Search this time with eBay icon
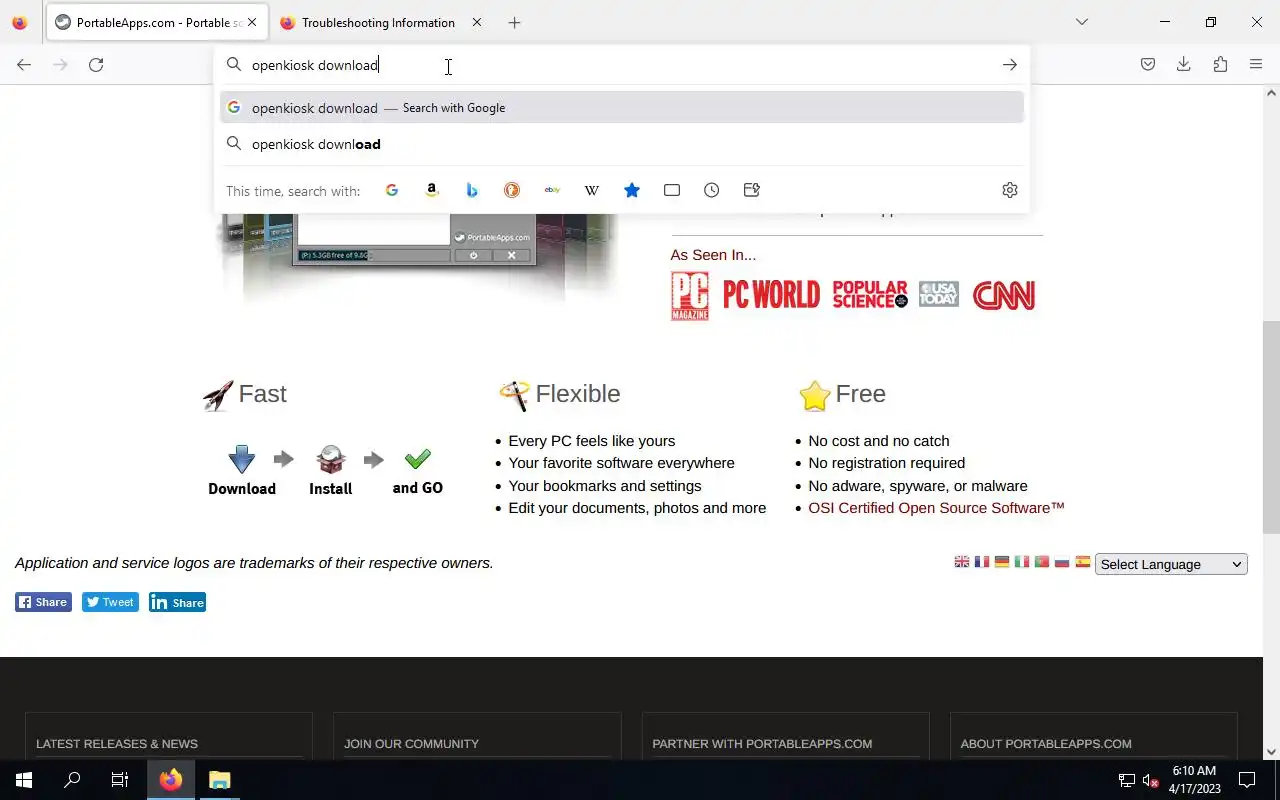This screenshot has width=1280, height=800. (x=552, y=190)
